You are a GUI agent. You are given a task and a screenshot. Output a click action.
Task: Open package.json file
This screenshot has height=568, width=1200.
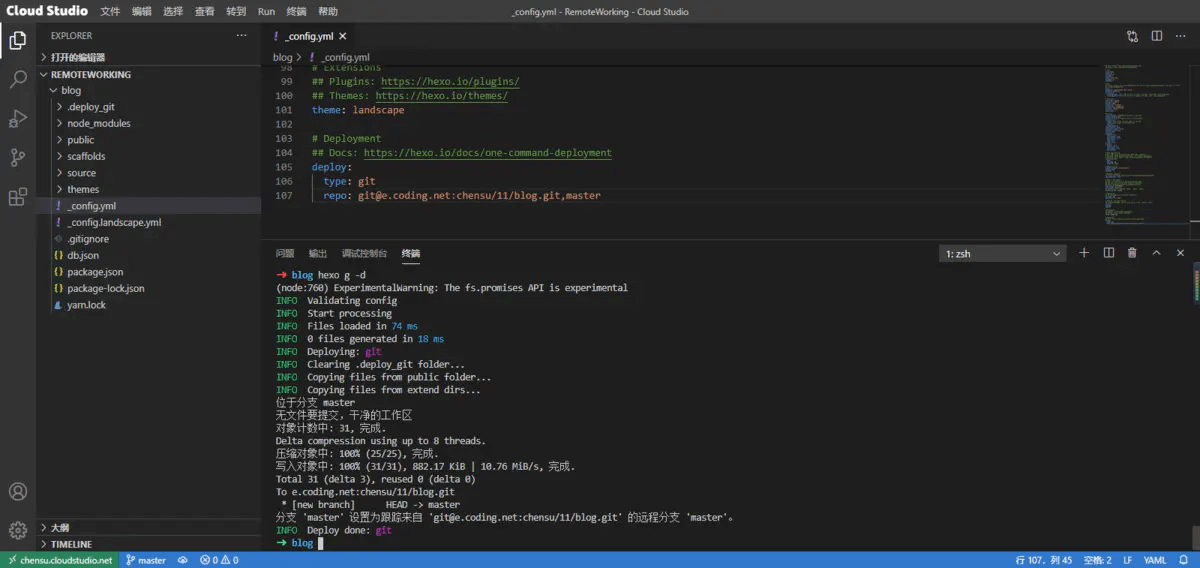(149, 272)
